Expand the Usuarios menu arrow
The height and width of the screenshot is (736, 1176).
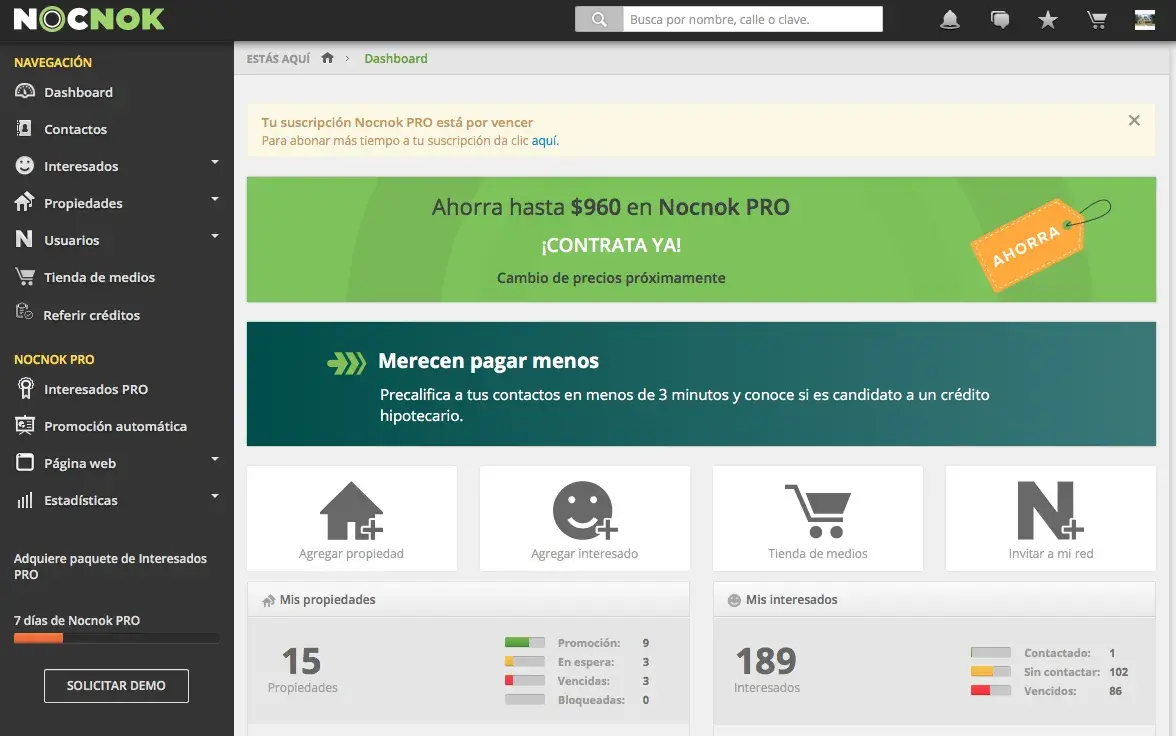click(x=214, y=236)
